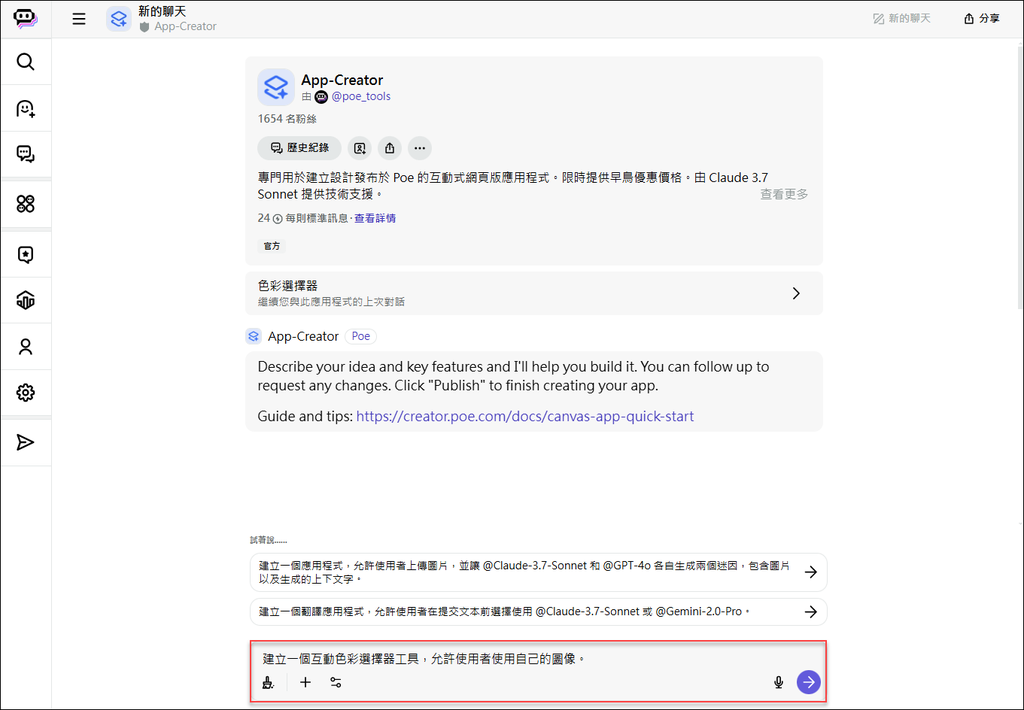Click the share icon in bot card
1024x710 pixels.
[390, 148]
